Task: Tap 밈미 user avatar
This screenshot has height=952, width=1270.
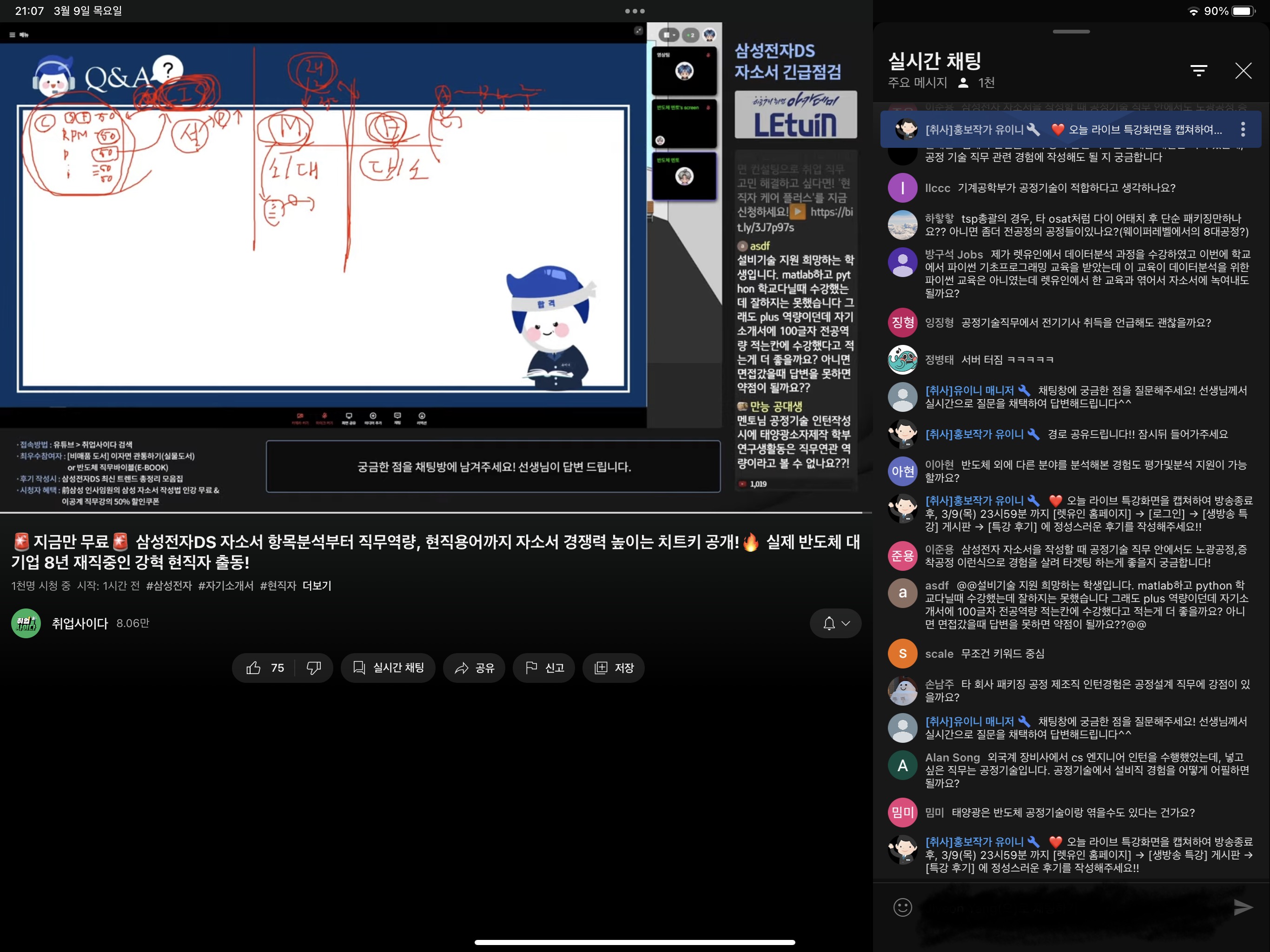Action: tap(903, 812)
